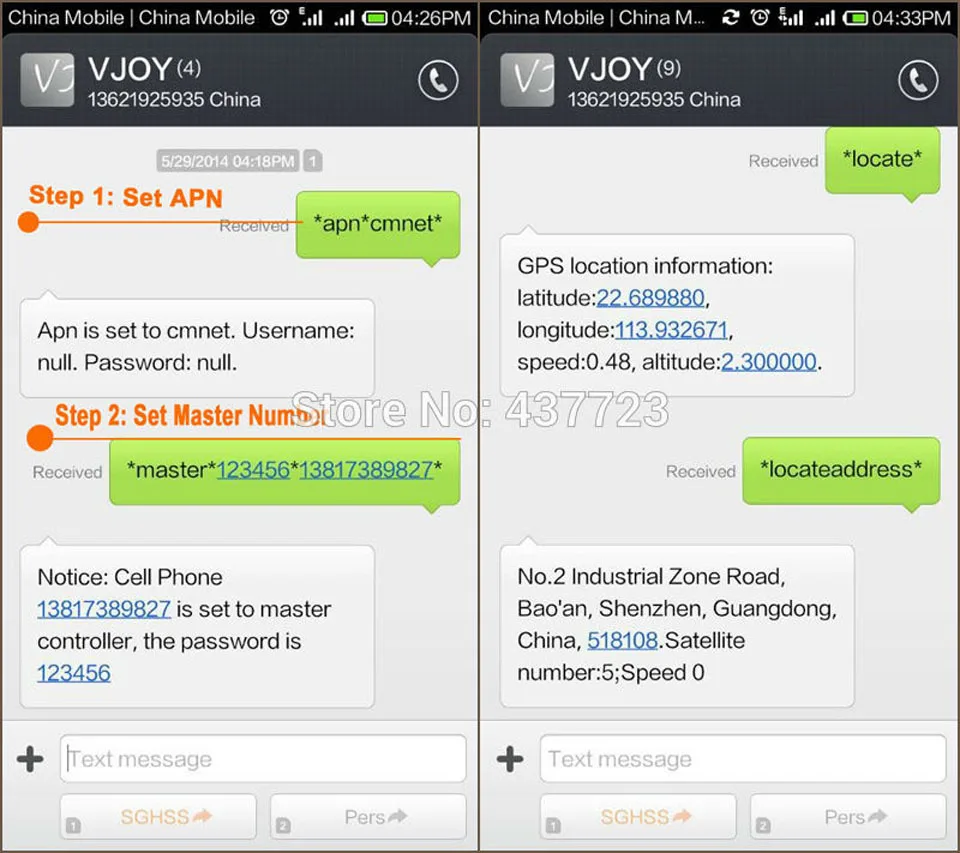
Task: Focus the left Text message input field
Action: coord(263,759)
